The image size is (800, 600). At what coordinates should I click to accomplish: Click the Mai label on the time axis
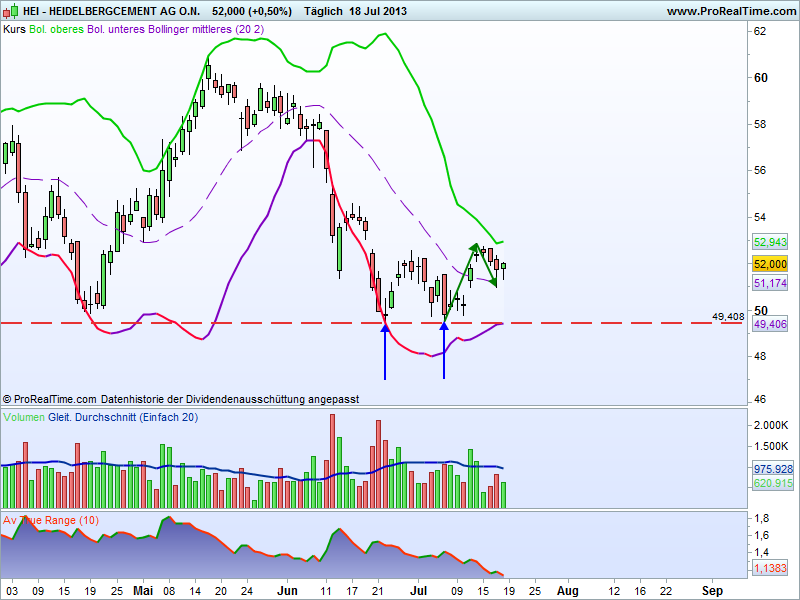(143, 591)
